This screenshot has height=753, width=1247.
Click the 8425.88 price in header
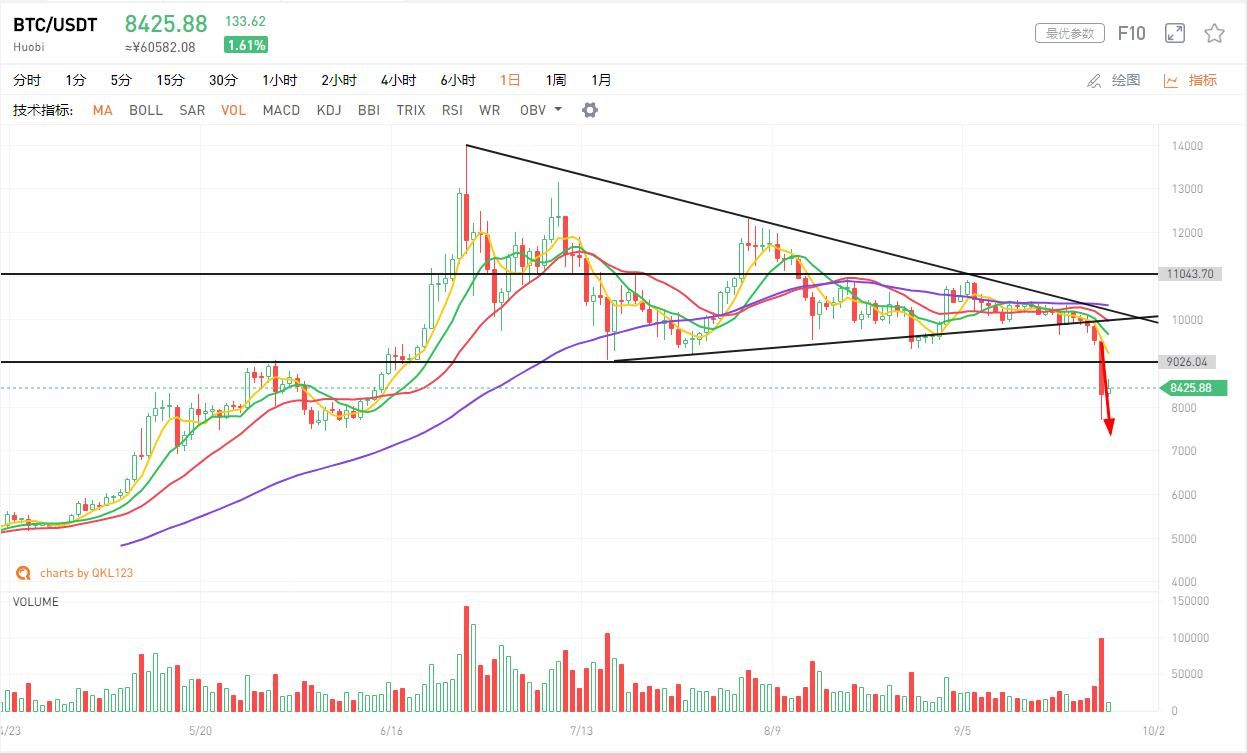tap(166, 24)
